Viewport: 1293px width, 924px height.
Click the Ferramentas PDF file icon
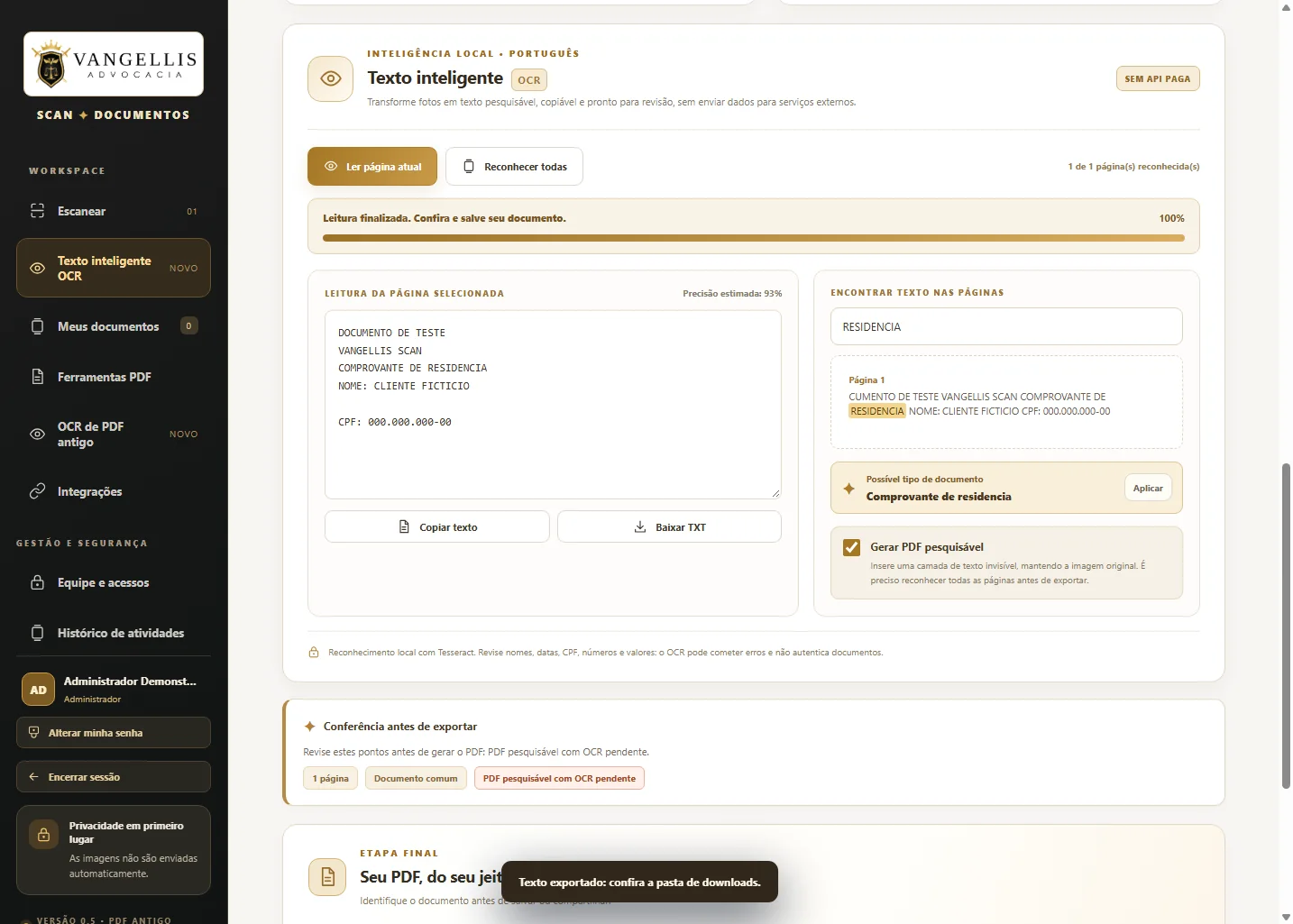tap(37, 377)
